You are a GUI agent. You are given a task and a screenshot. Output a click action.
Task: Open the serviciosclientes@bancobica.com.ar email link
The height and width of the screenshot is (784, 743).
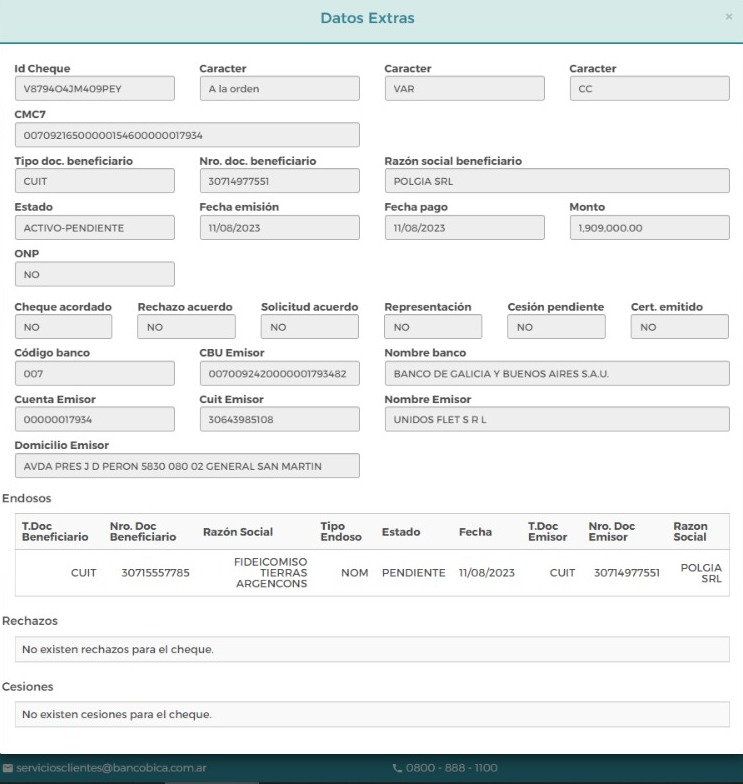tap(111, 768)
